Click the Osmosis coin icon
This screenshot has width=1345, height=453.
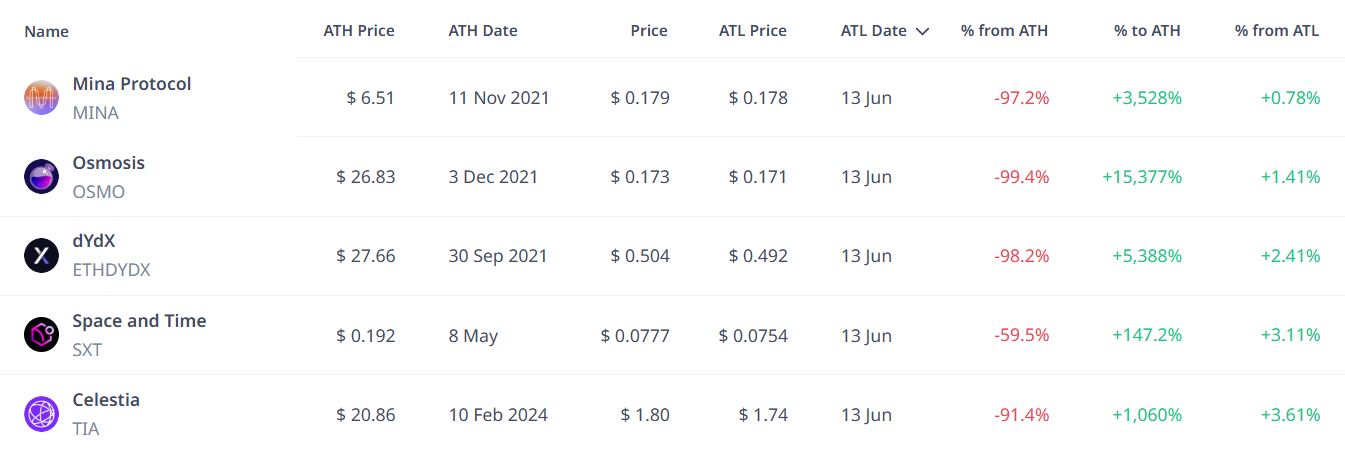click(x=41, y=176)
